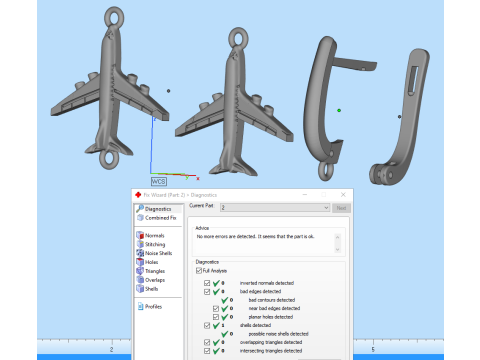Select the Overlaps fix icon
The image size is (480, 360).
140,280
